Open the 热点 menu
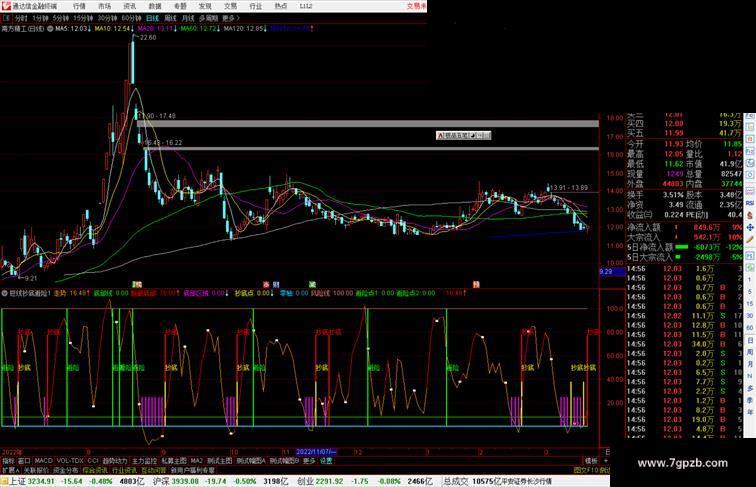 (x=281, y=6)
